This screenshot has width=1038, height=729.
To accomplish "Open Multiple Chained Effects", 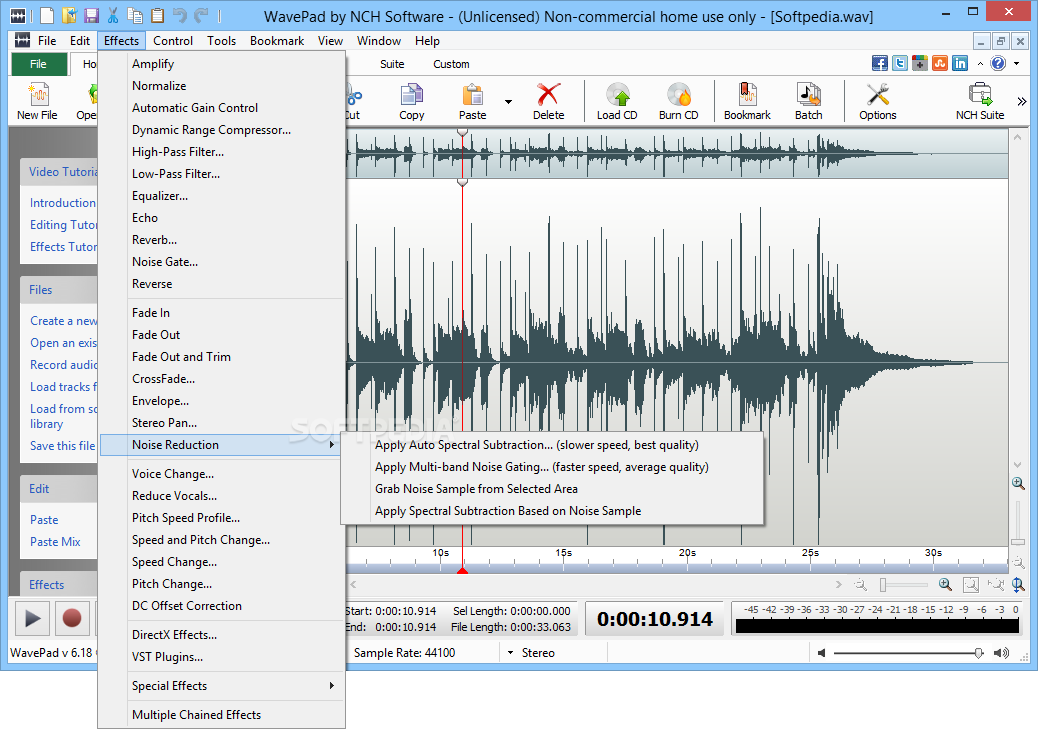I will (221, 714).
